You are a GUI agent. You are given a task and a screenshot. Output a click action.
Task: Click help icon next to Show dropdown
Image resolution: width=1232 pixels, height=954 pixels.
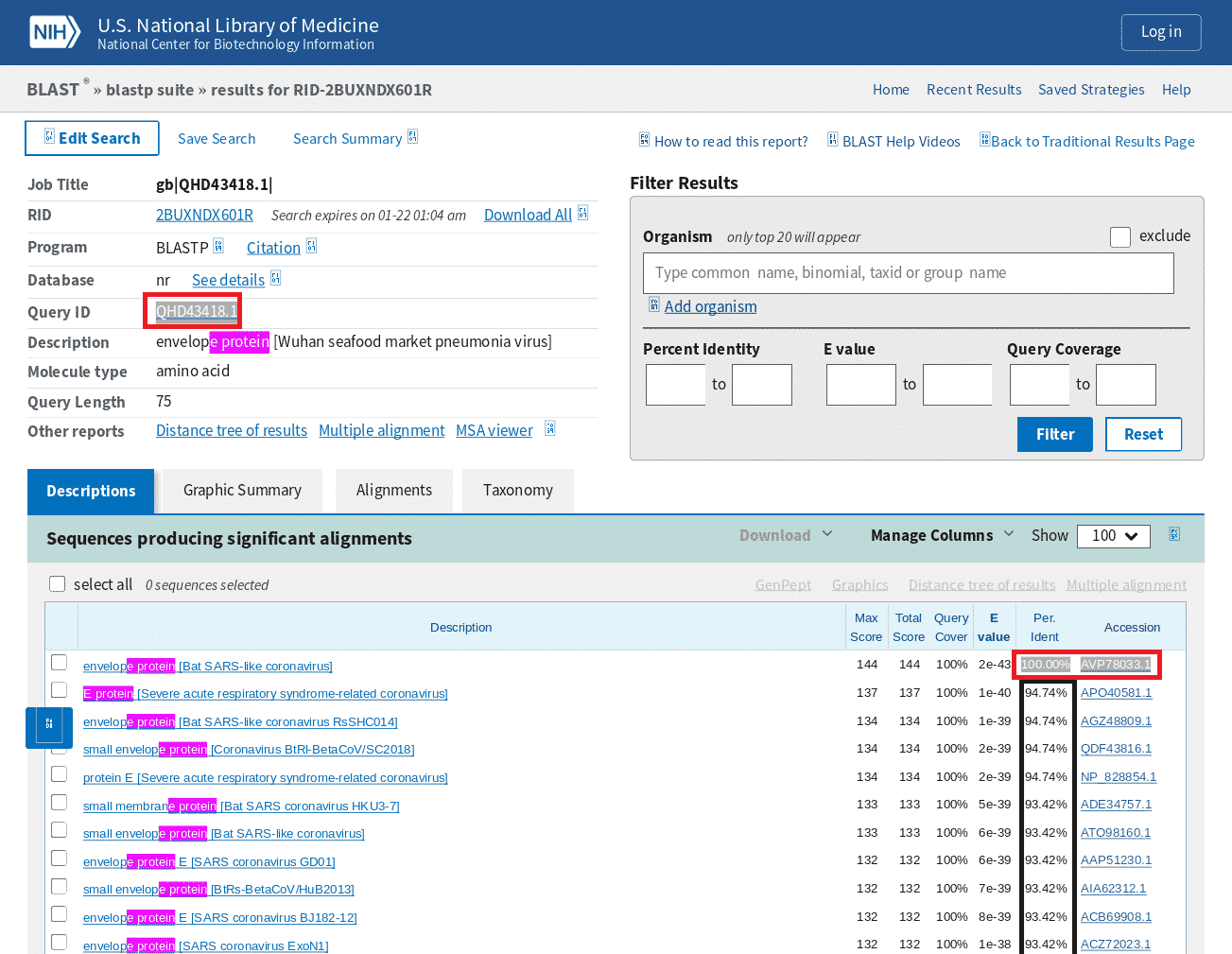pyautogui.click(x=1173, y=534)
